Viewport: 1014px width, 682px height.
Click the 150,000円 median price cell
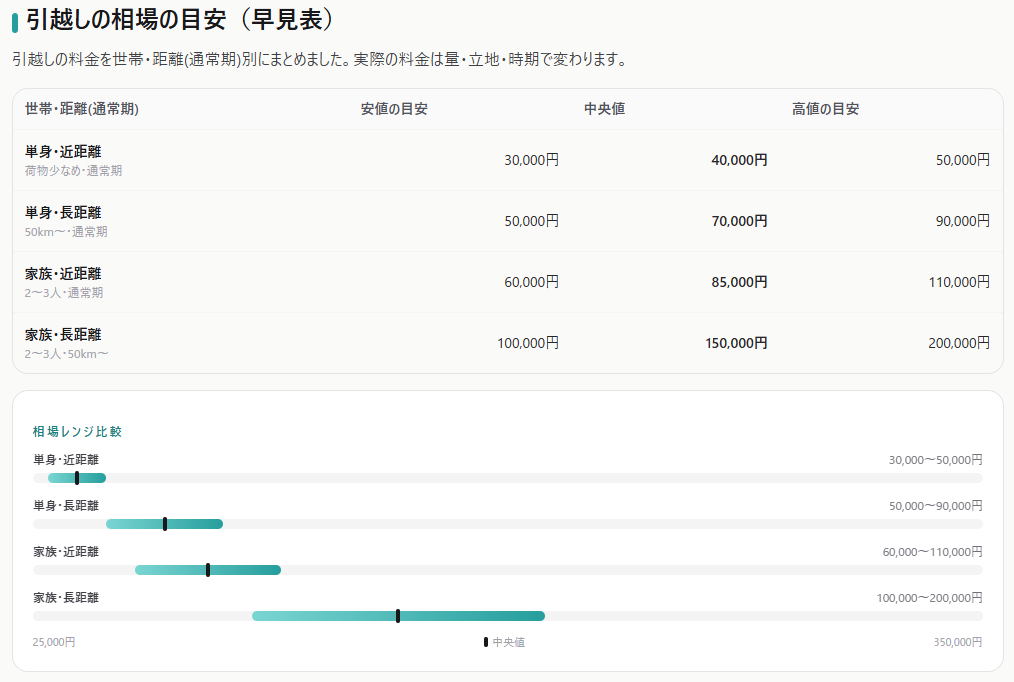[736, 343]
